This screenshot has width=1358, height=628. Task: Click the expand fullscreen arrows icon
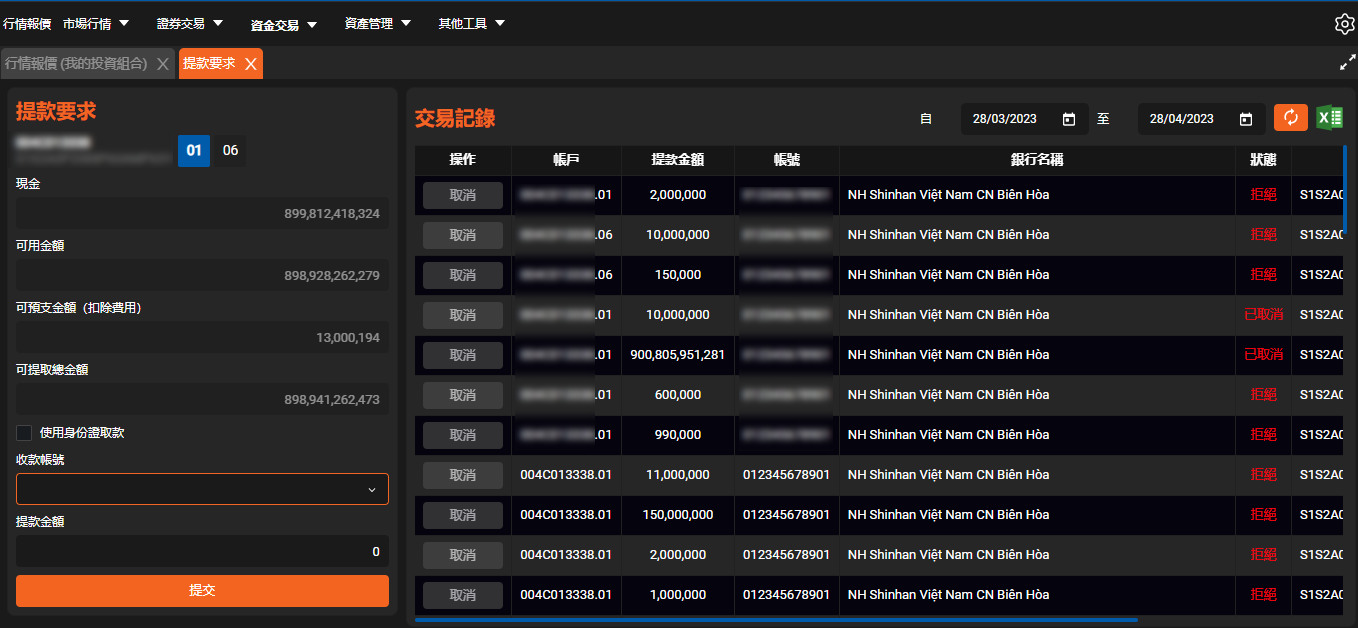1347,62
